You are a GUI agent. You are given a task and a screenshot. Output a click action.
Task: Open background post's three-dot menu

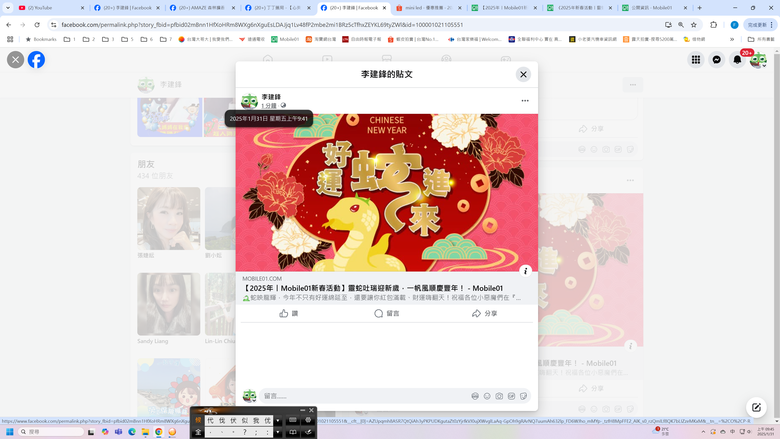pos(630,180)
